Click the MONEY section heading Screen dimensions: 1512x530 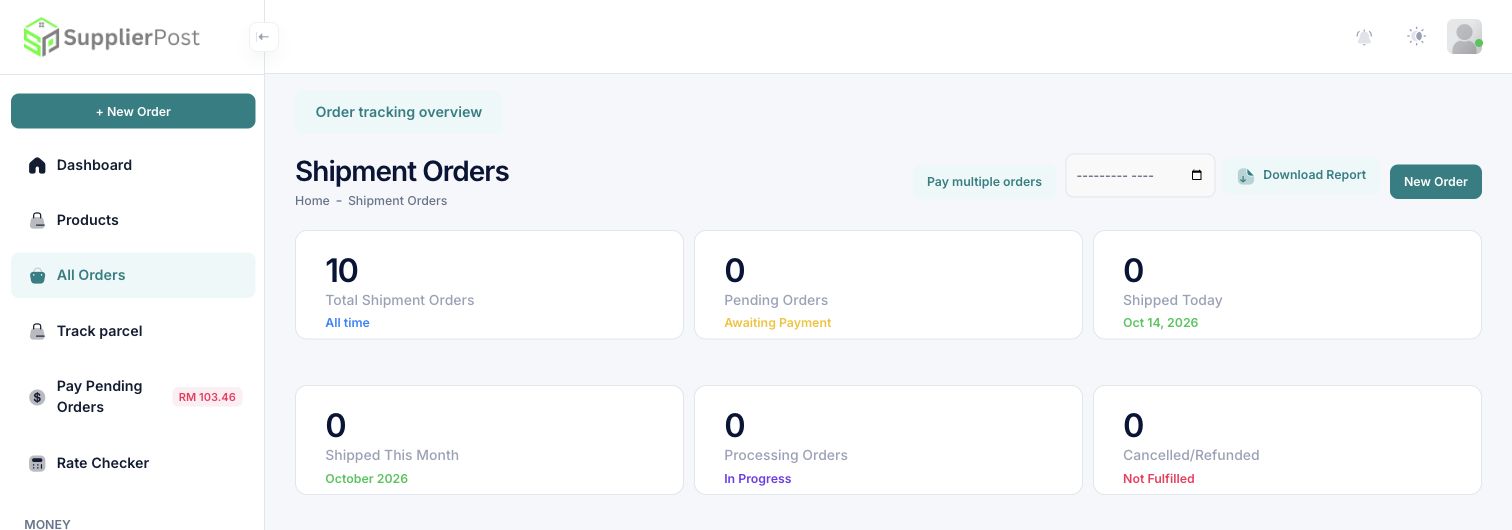click(47, 523)
